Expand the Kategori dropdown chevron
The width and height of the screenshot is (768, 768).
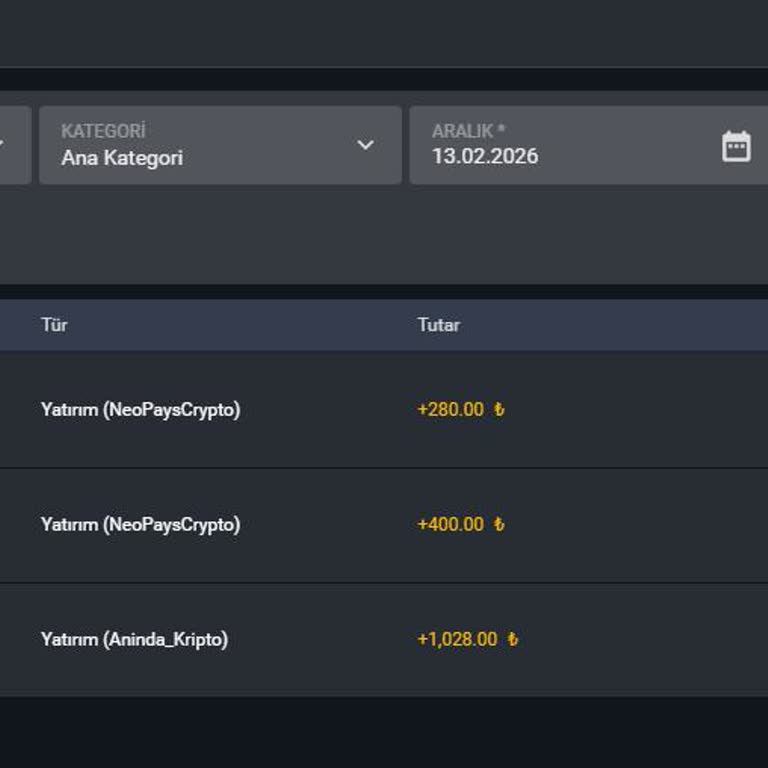pyautogui.click(x=366, y=145)
